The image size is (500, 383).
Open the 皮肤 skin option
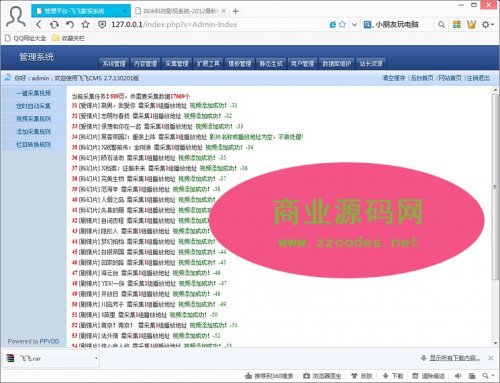[362, 376]
